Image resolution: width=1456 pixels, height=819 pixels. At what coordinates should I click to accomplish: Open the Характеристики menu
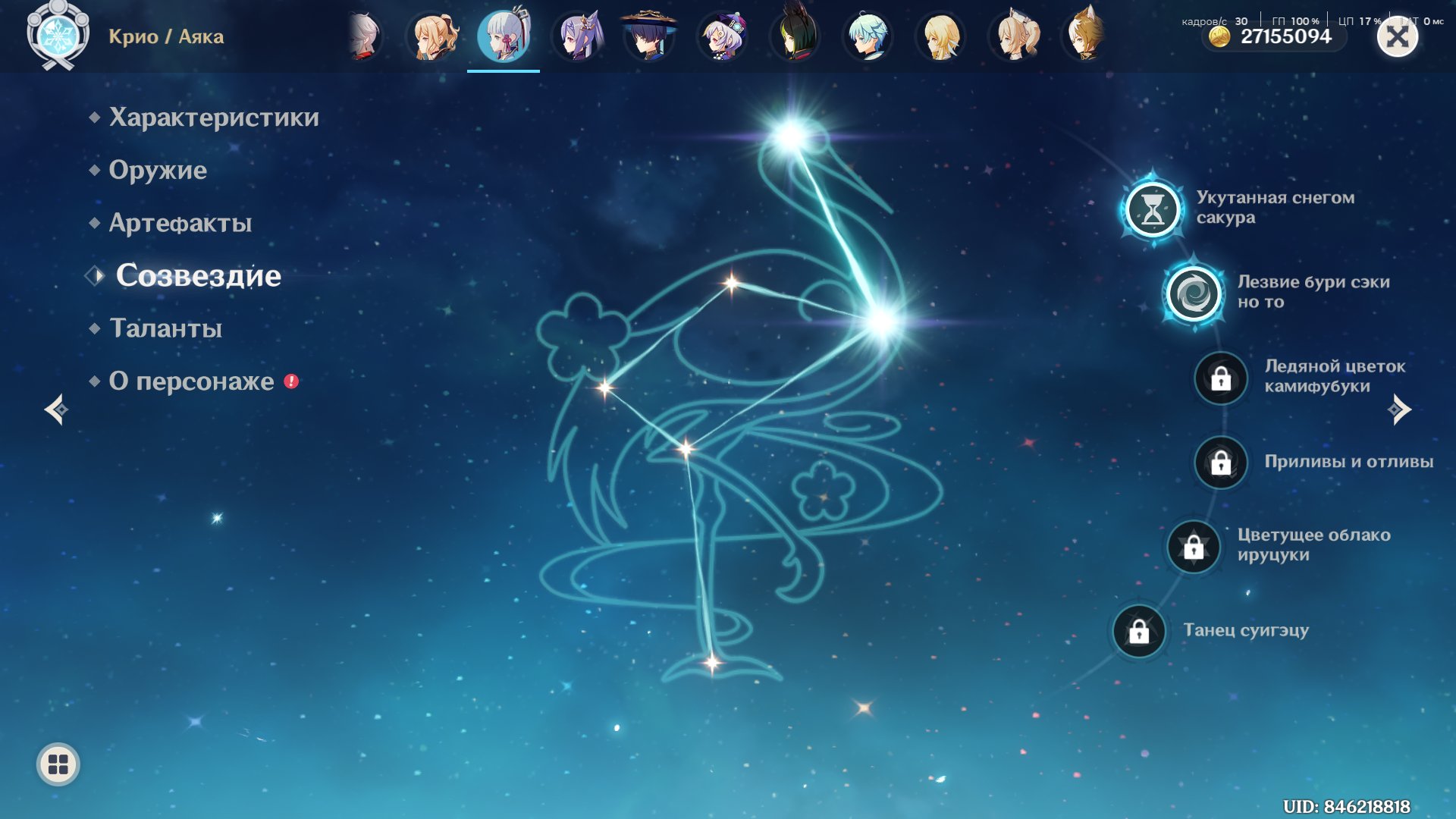[x=214, y=117]
